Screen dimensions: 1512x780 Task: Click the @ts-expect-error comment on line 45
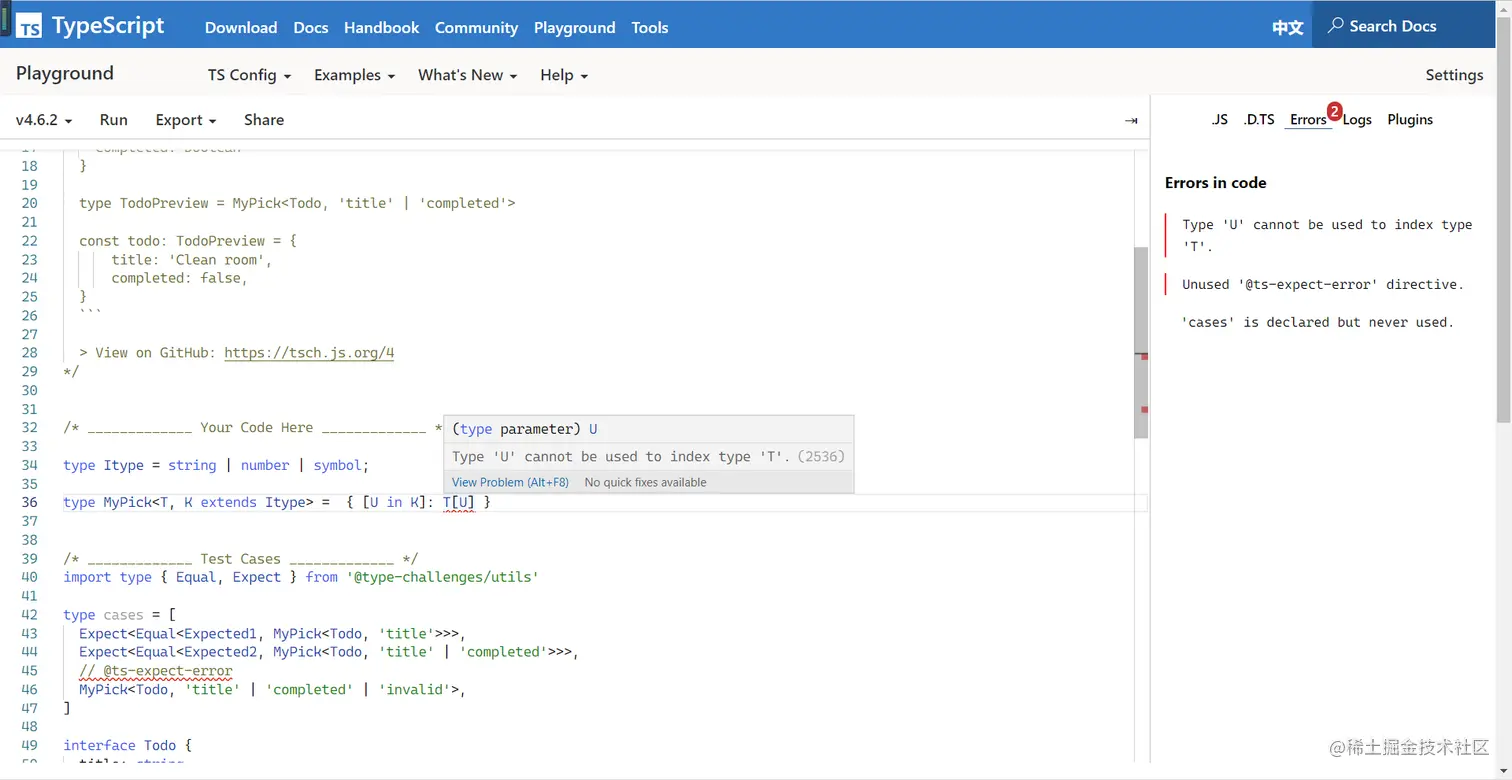point(156,671)
